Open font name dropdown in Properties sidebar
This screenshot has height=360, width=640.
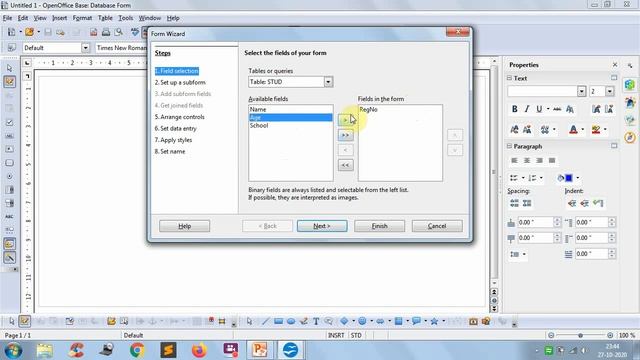582,91
